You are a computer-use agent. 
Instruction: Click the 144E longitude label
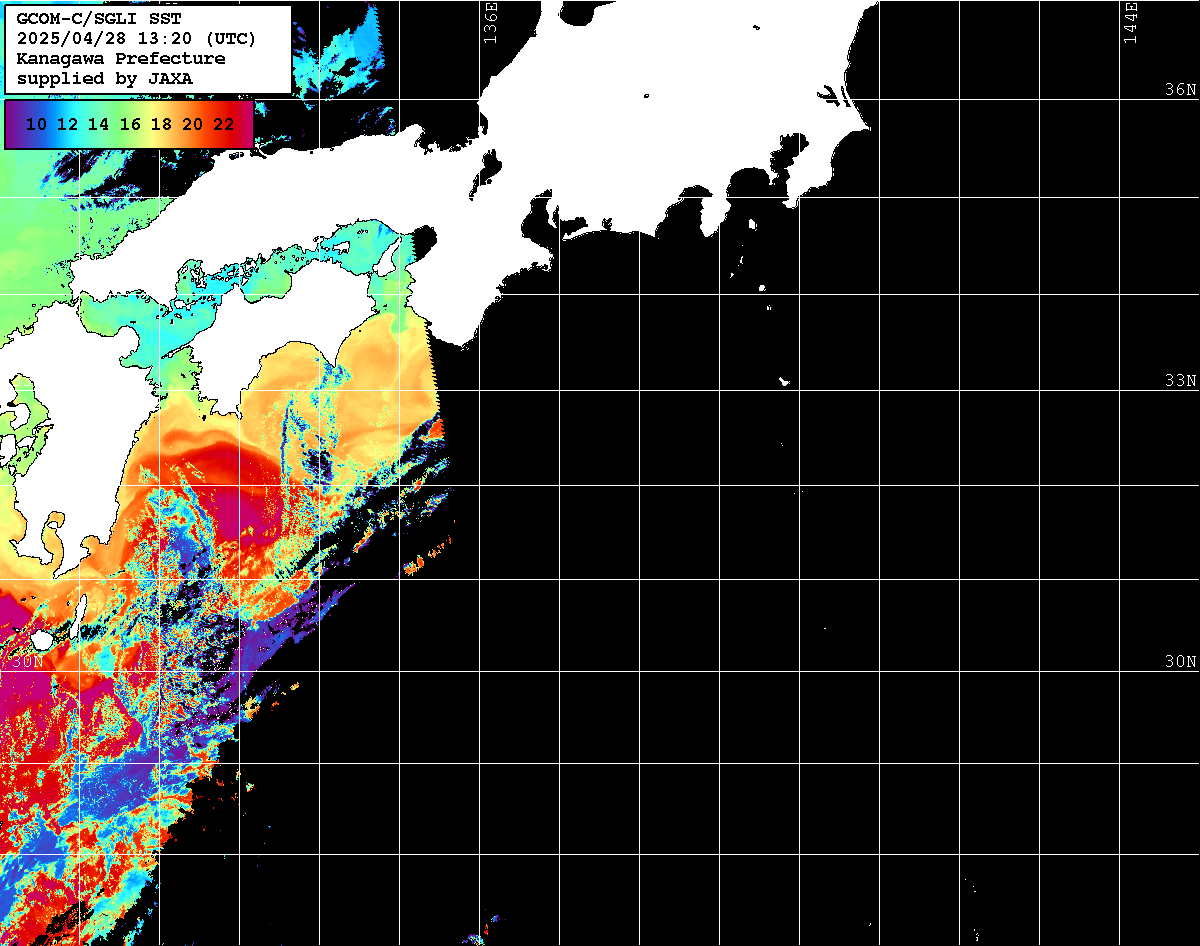[x=1130, y=22]
